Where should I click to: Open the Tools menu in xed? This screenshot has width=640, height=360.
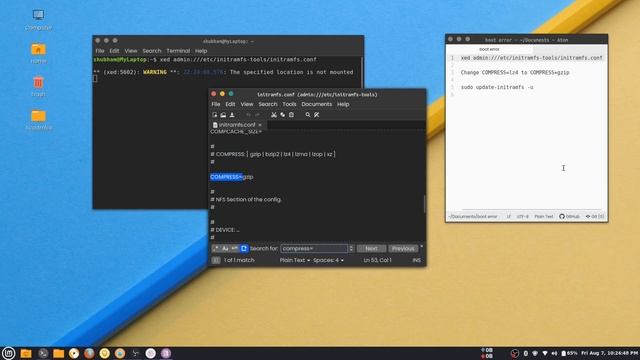289,104
